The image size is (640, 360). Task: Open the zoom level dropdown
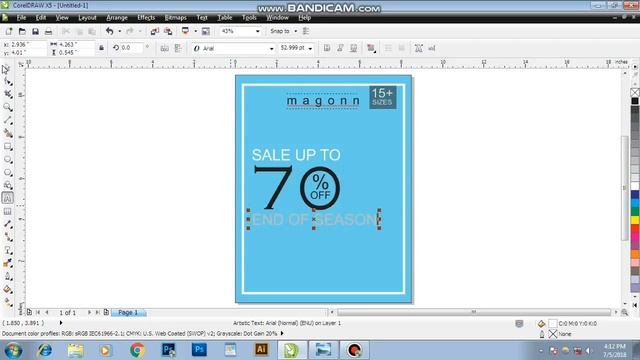(x=258, y=31)
